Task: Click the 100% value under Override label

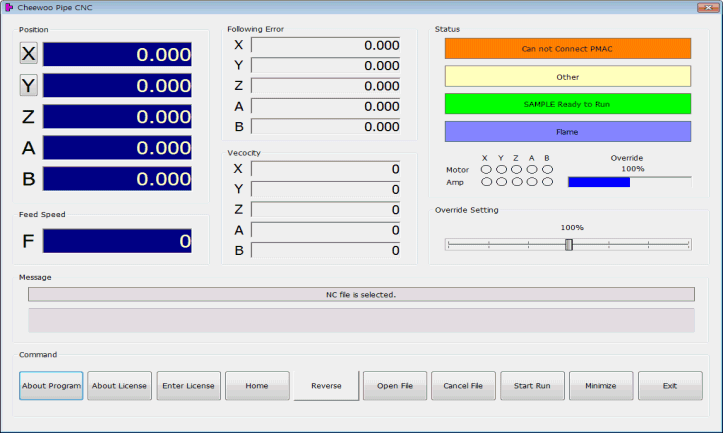Action: [633, 169]
